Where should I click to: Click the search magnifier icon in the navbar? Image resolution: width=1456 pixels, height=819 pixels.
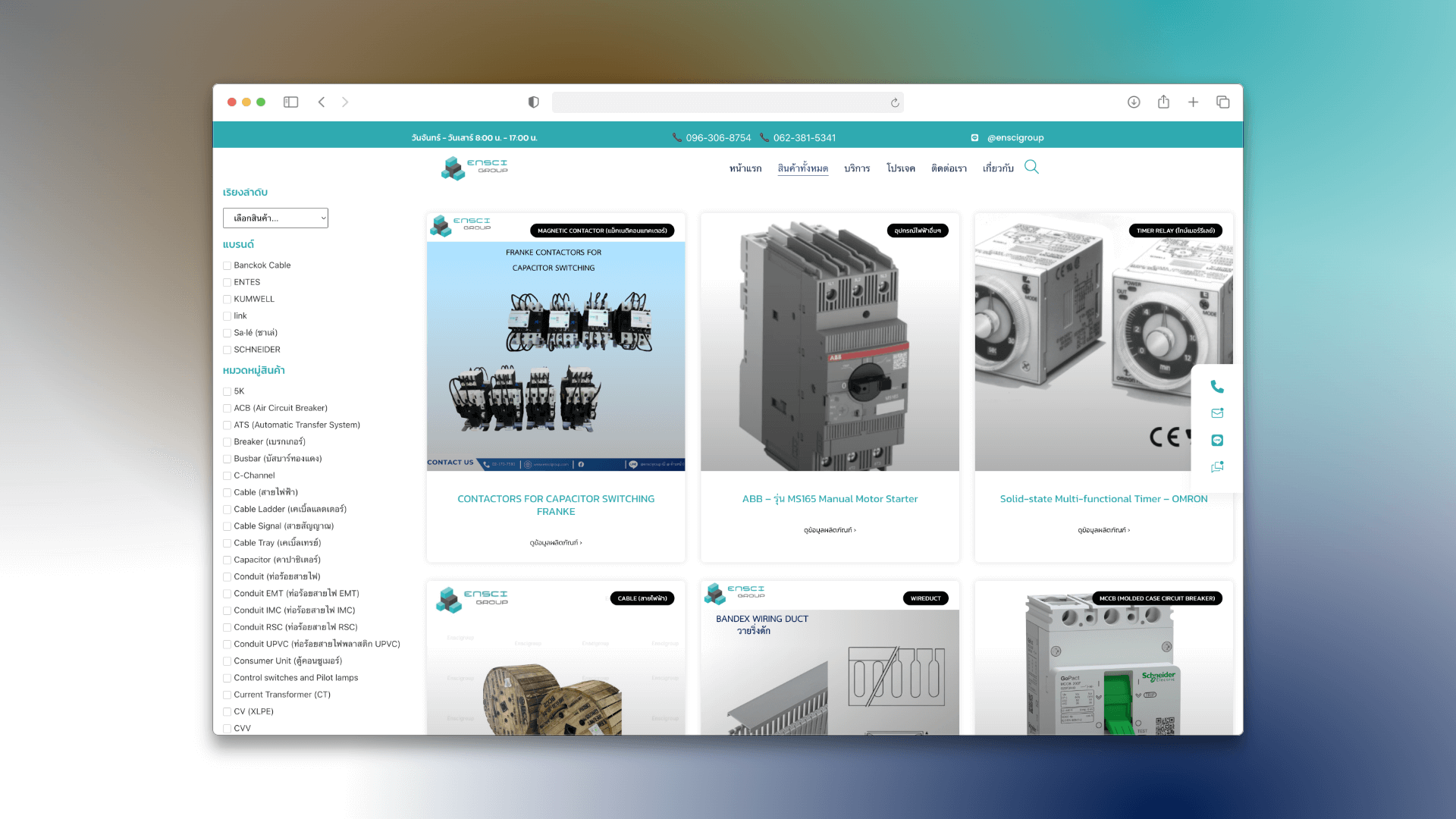pos(1031,167)
